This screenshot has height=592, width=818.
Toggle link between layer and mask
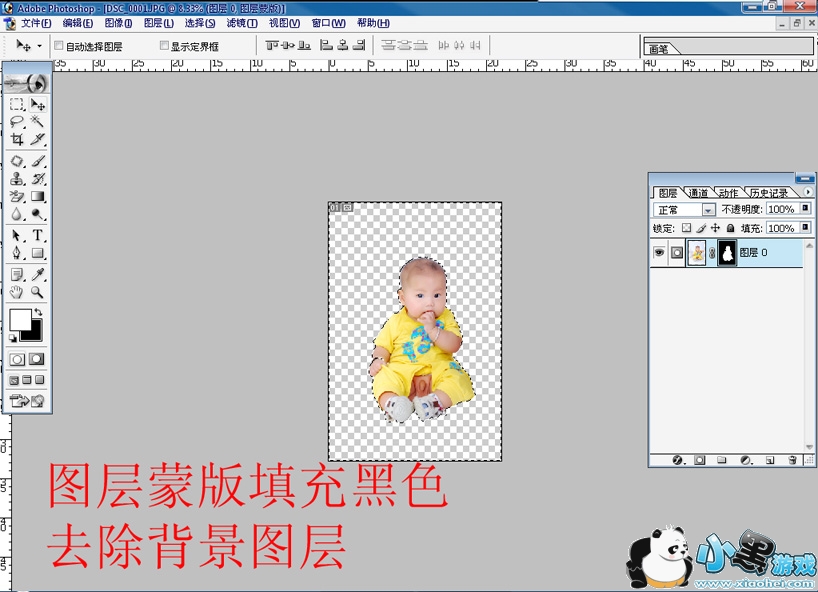712,253
